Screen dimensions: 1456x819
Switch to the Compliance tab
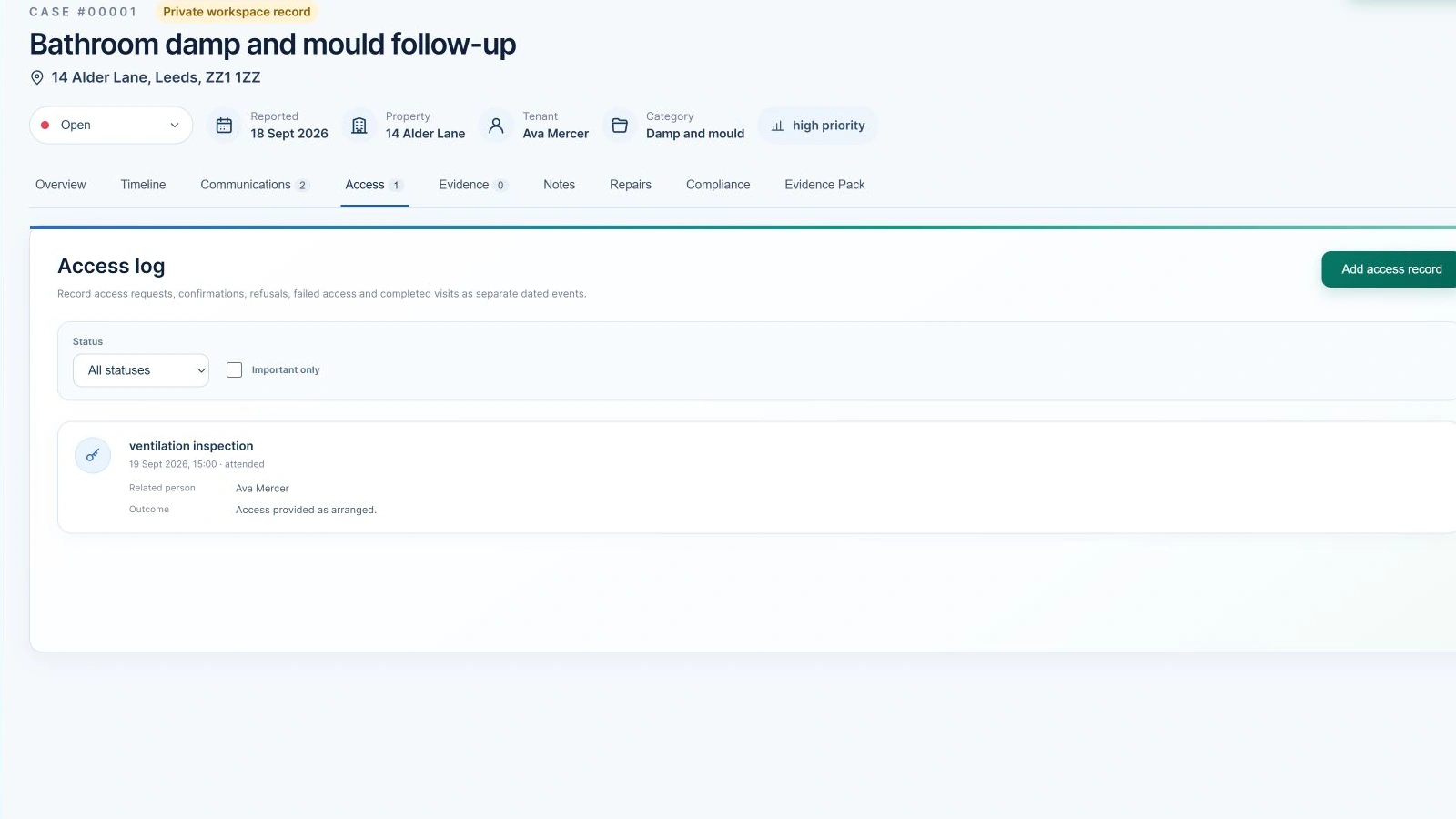pos(718,185)
